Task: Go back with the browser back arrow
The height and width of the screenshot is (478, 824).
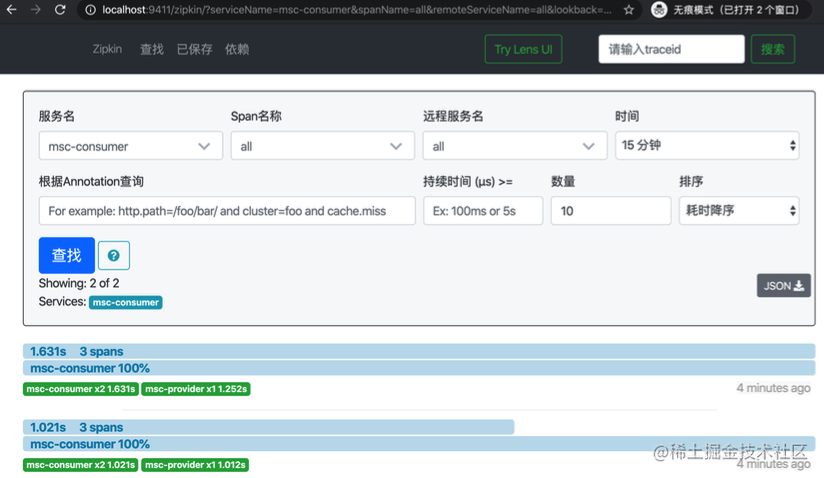Action: (11, 9)
